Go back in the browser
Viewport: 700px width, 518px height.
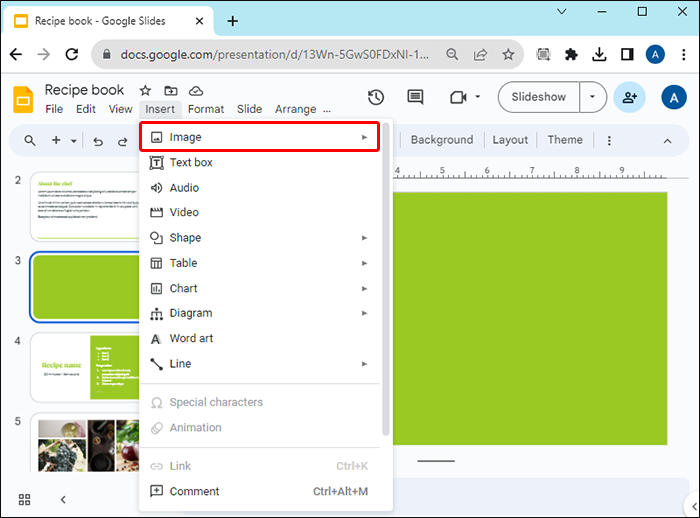tap(16, 54)
